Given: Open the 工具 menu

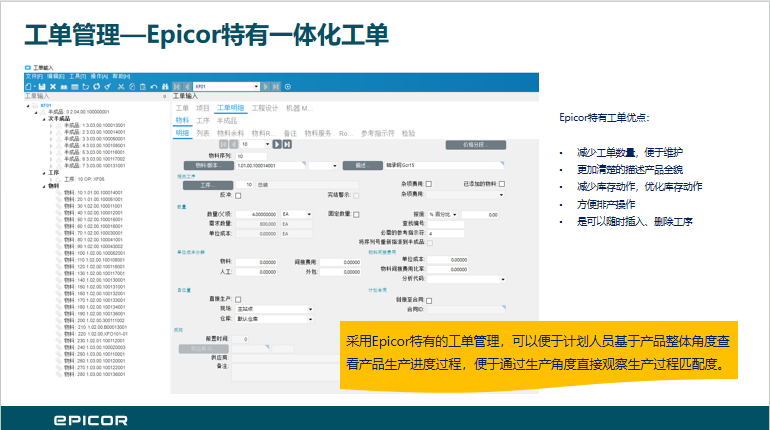Looking at the screenshot, I should click(77, 77).
